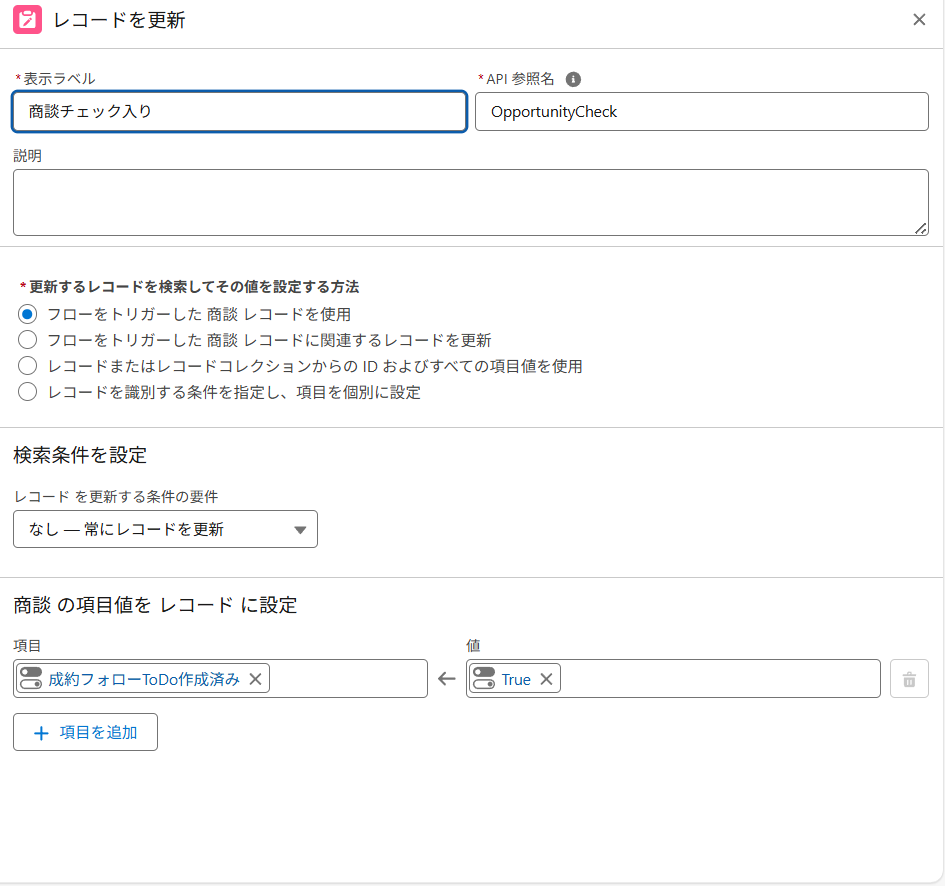Remove the True value pill
Viewport: 945px width, 886px height.
(546, 678)
